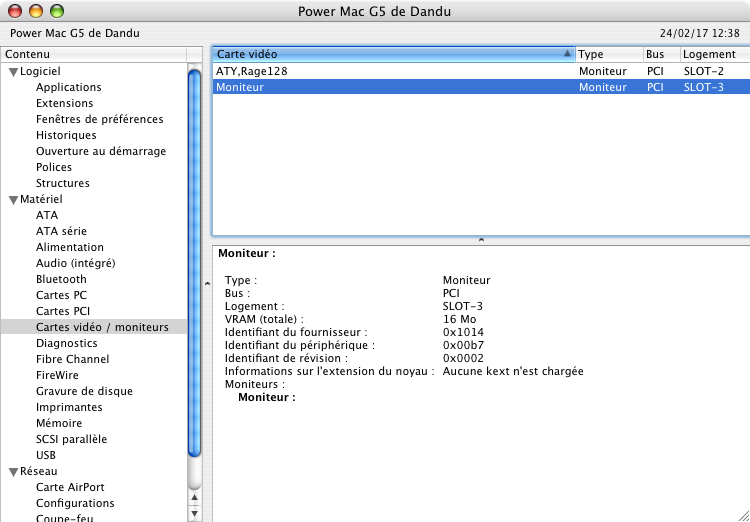The image size is (750, 522).
Task: Select Carte AirPort under Réseau
Action: pyautogui.click(x=70, y=488)
